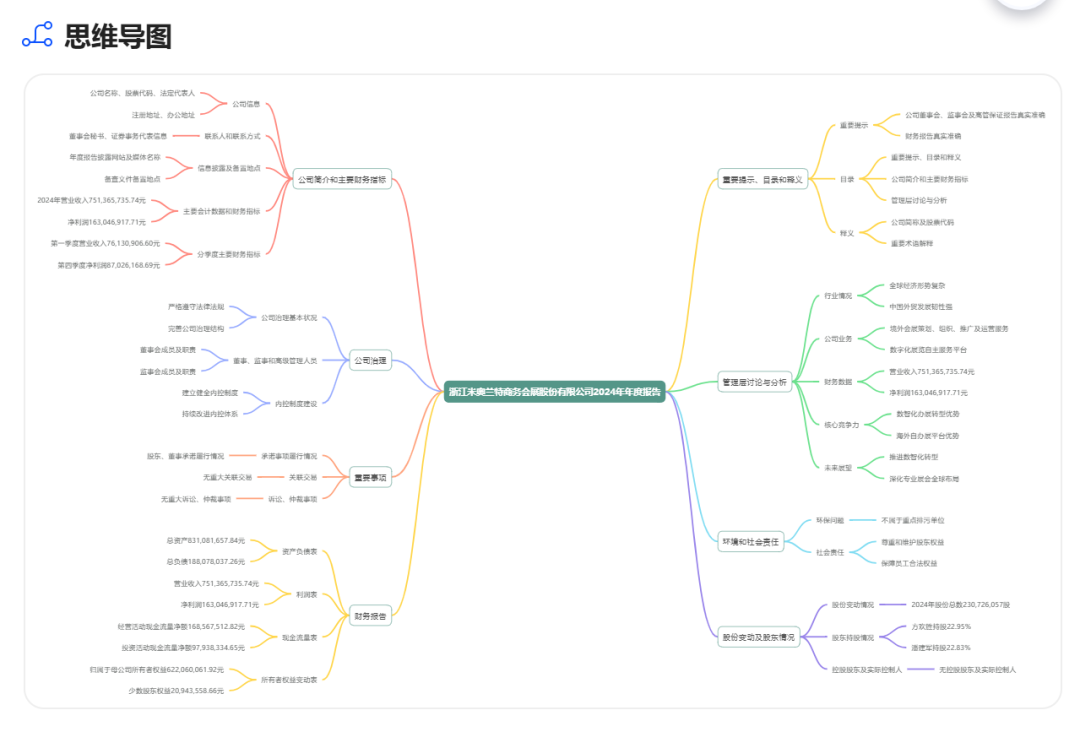
Task: Select the boxed 重要事项 branch node
Action: point(371,477)
